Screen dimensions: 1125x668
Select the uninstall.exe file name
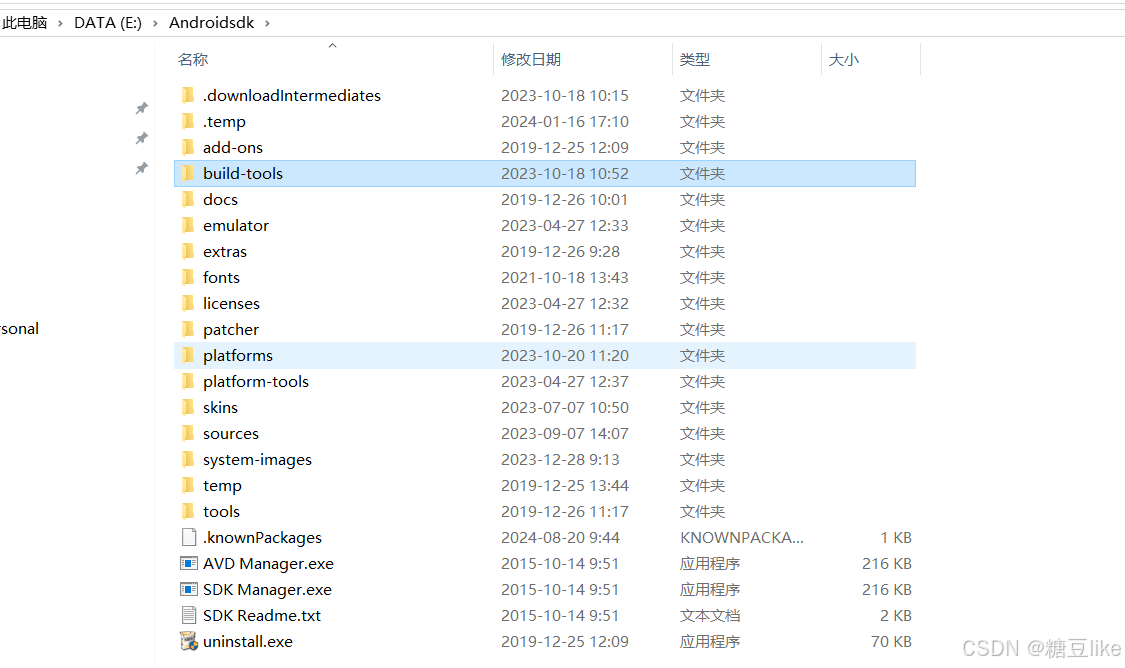[248, 641]
